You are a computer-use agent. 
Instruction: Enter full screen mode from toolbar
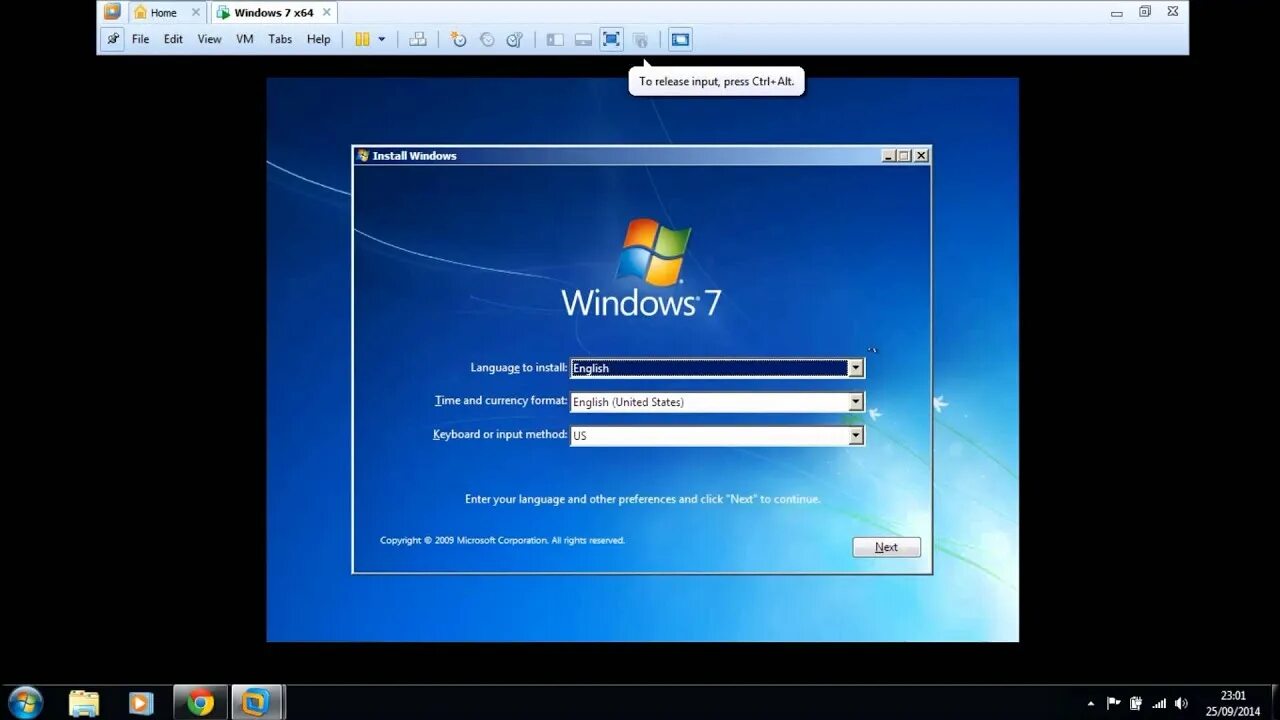tap(611, 39)
